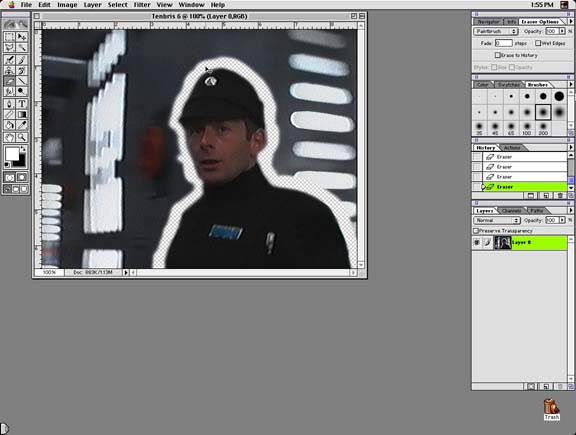
Task: Click the trash icon in History palette
Action: [x=560, y=196]
